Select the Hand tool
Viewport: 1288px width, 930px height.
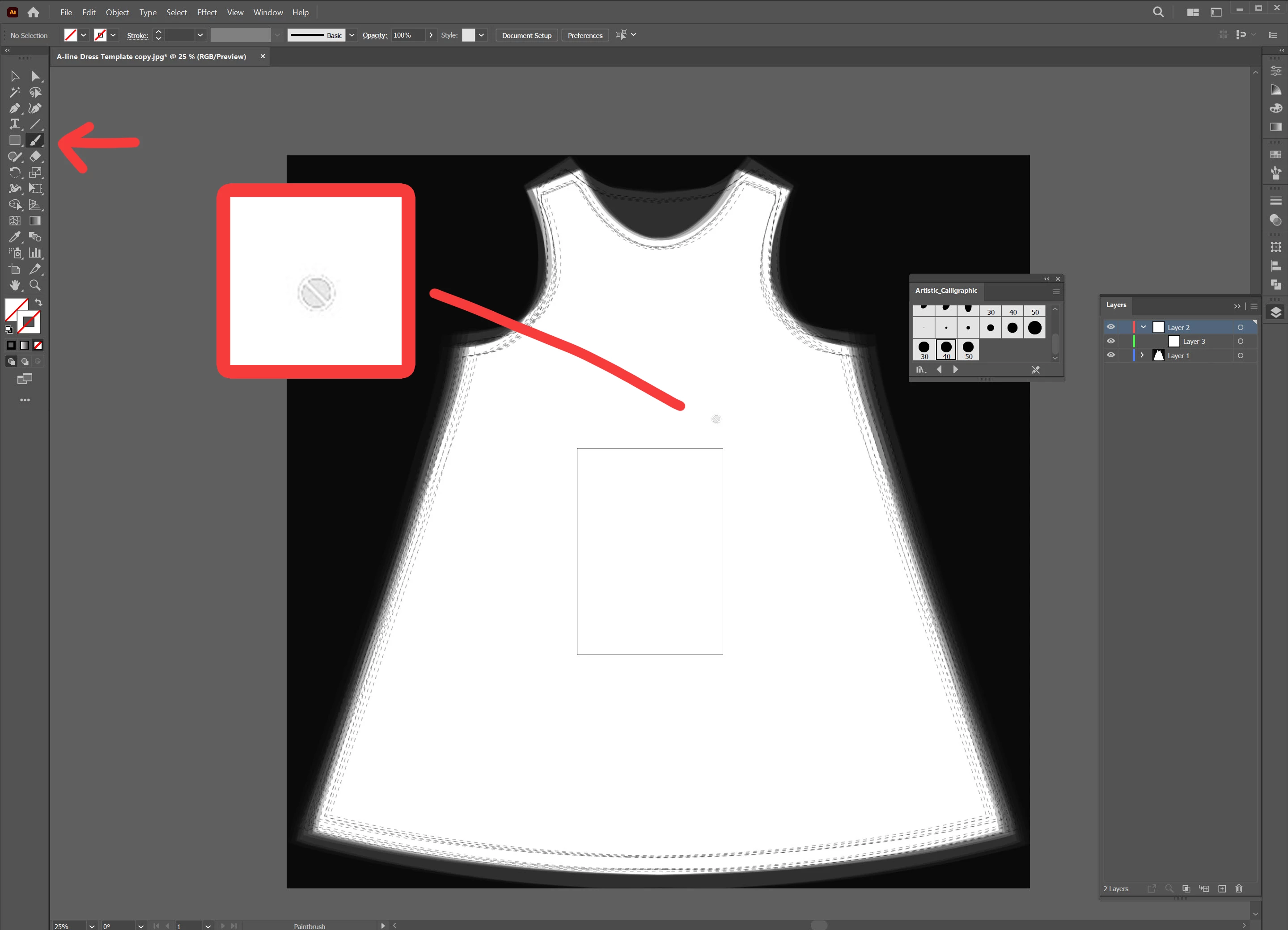(x=15, y=285)
